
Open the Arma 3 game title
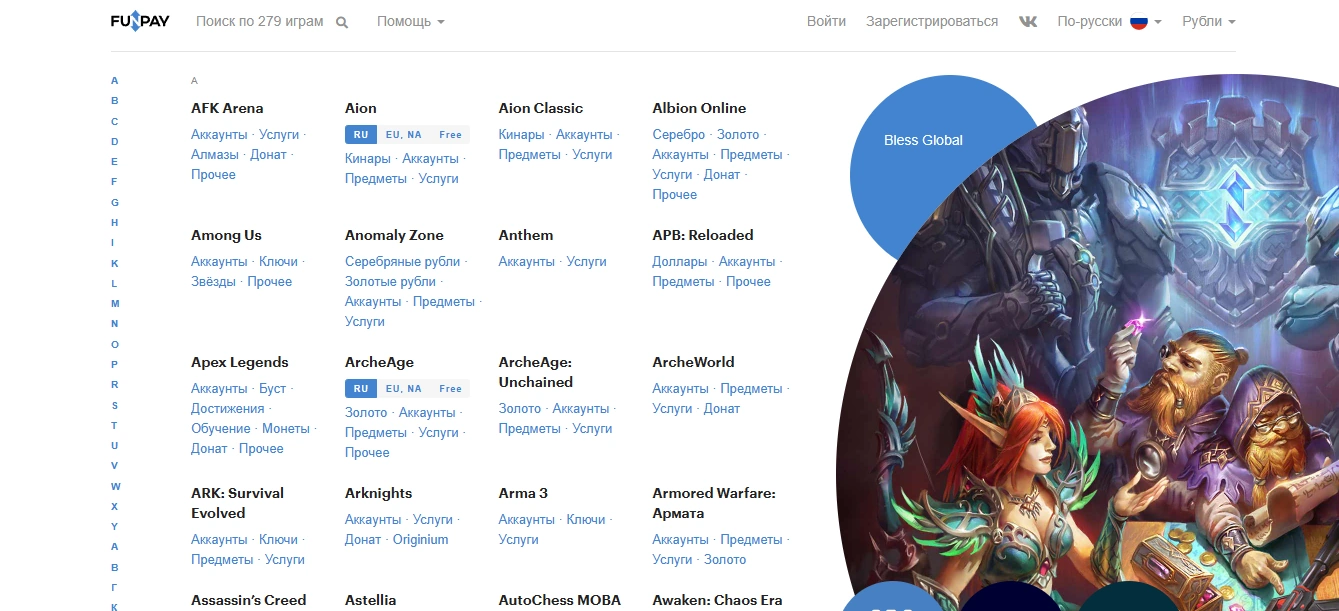[523, 493]
